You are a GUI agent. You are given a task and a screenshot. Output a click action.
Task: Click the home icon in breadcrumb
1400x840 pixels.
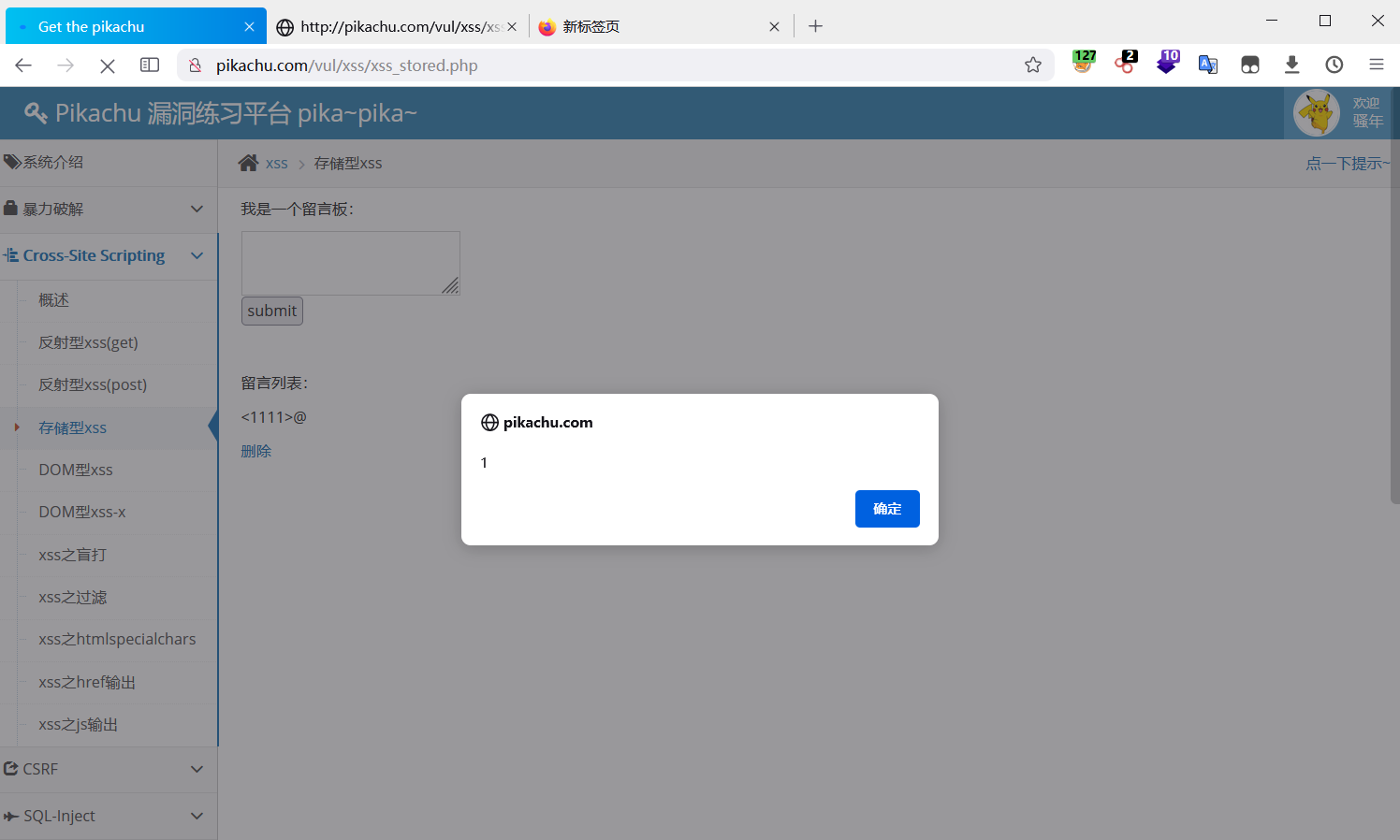point(248,163)
